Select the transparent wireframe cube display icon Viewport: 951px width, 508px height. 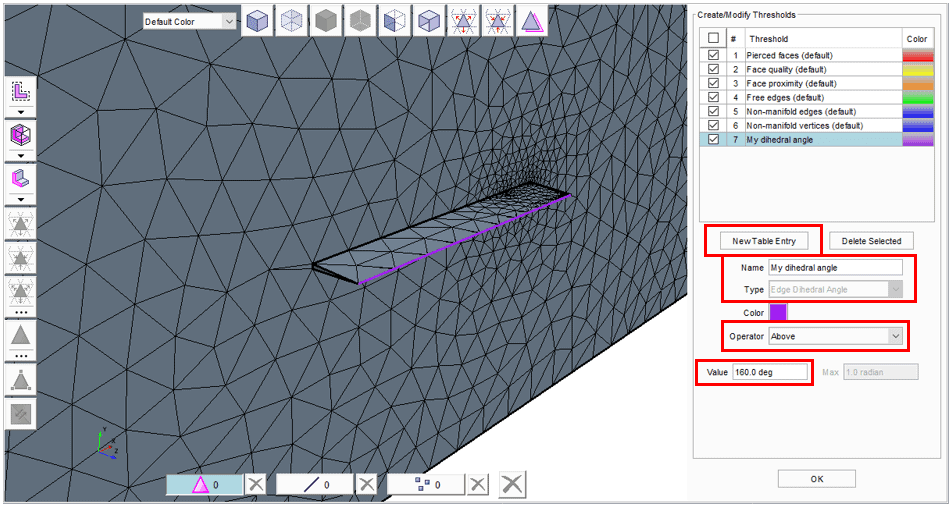[x=292, y=22]
